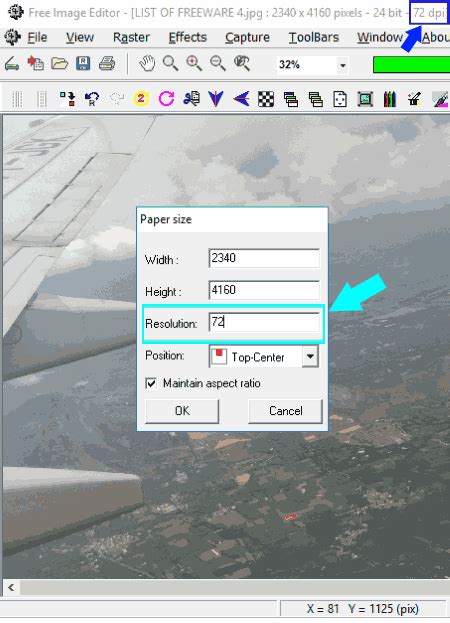The image size is (450, 623).
Task: Click into the Height field
Action: [x=264, y=290]
